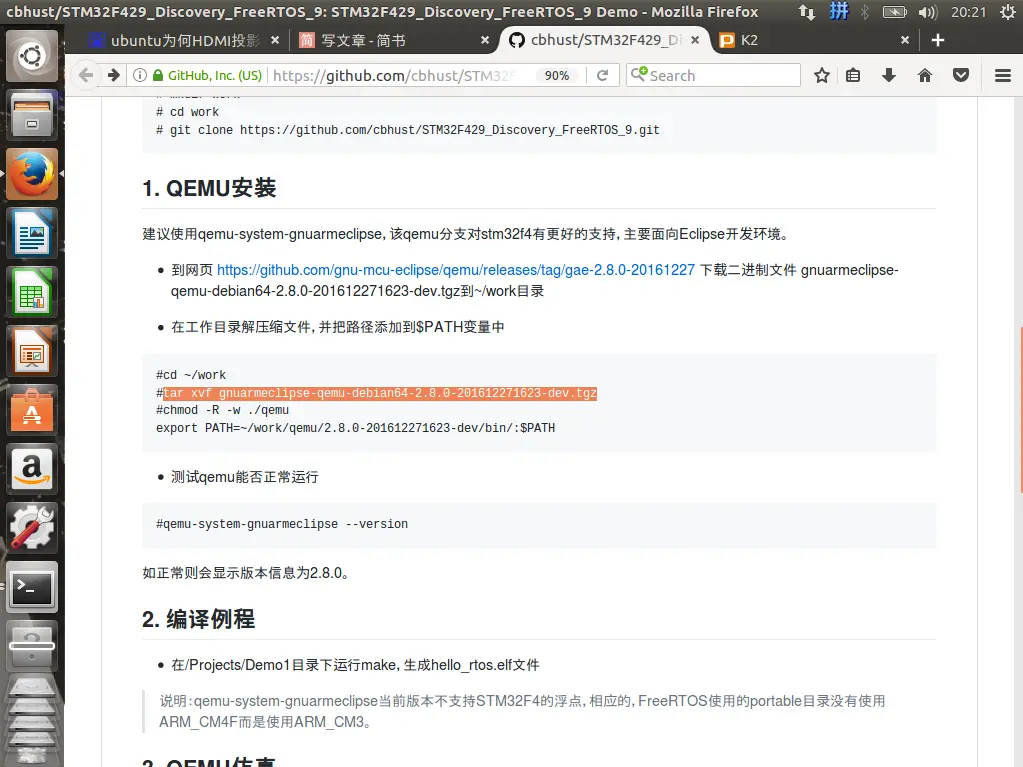
Task: Open network indicator in top panel
Action: click(806, 12)
